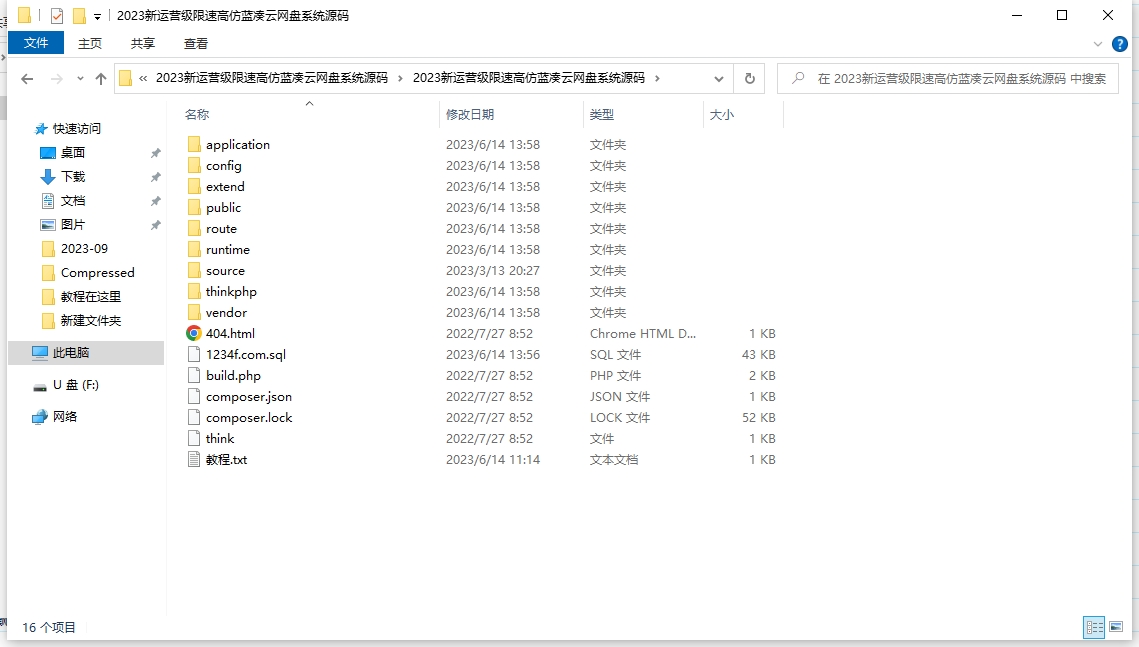Image resolution: width=1139 pixels, height=647 pixels.
Task: Click the forward navigation arrow
Action: 56,78
